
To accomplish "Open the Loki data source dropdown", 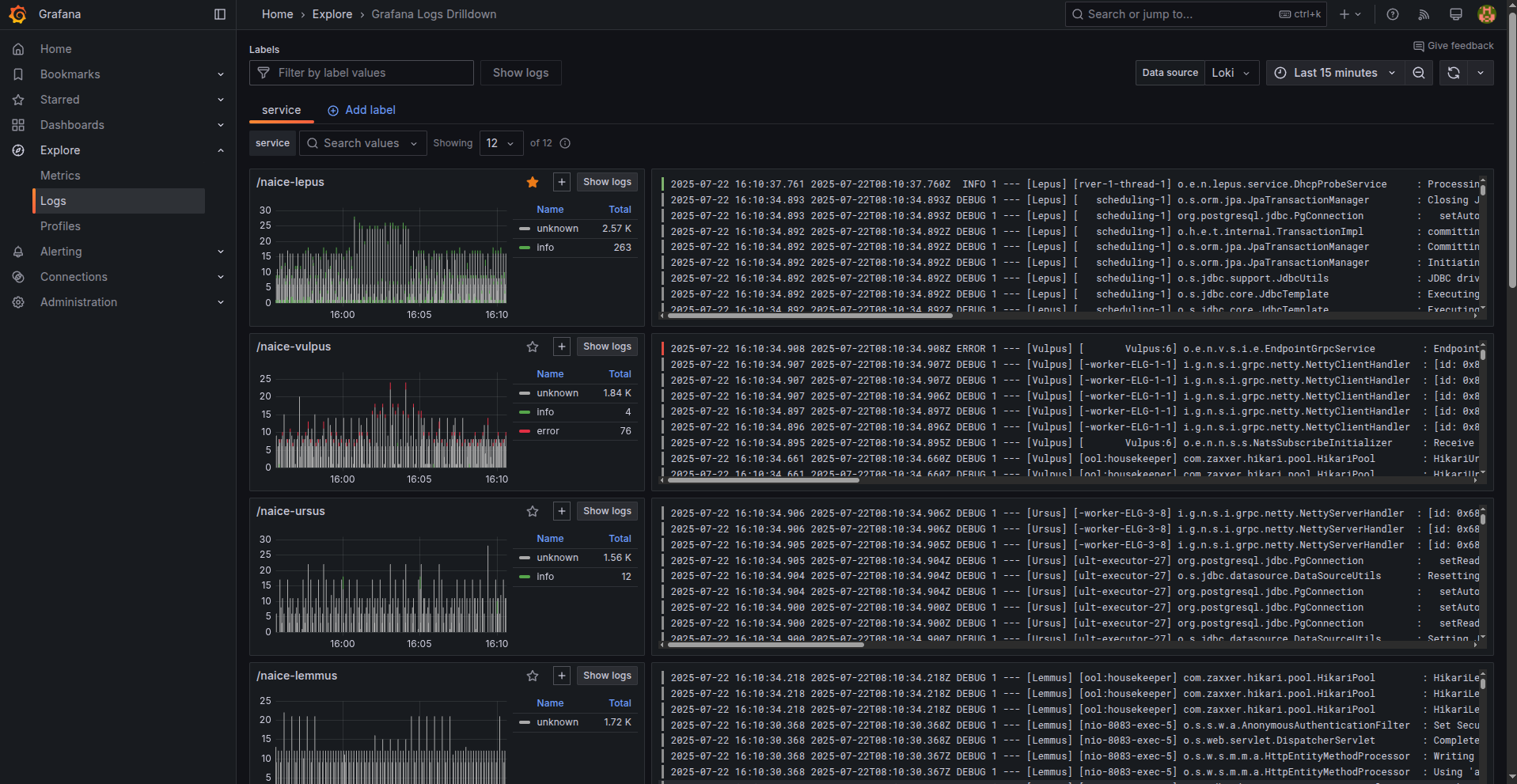I will [1231, 73].
